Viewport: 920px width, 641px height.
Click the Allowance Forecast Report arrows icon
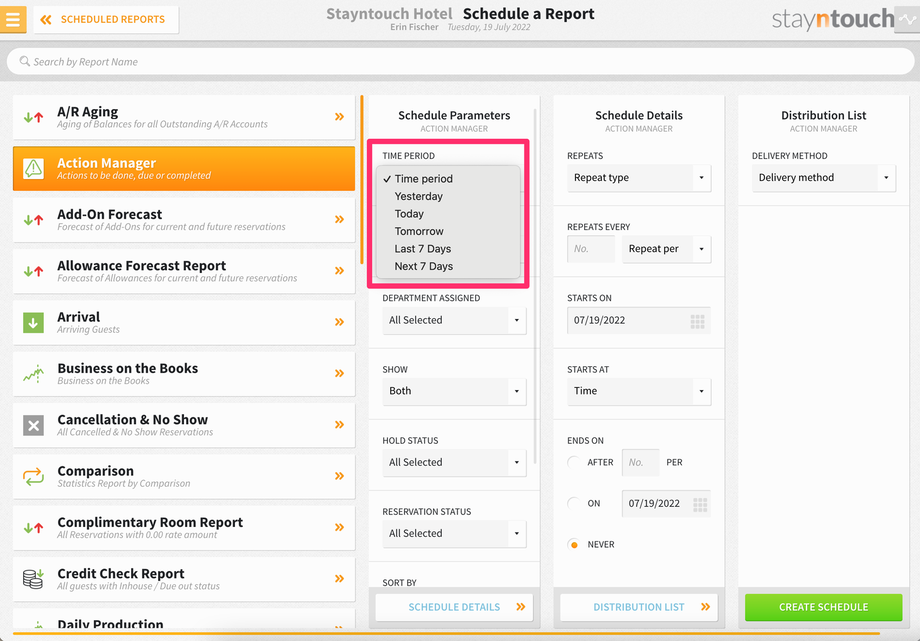33,271
